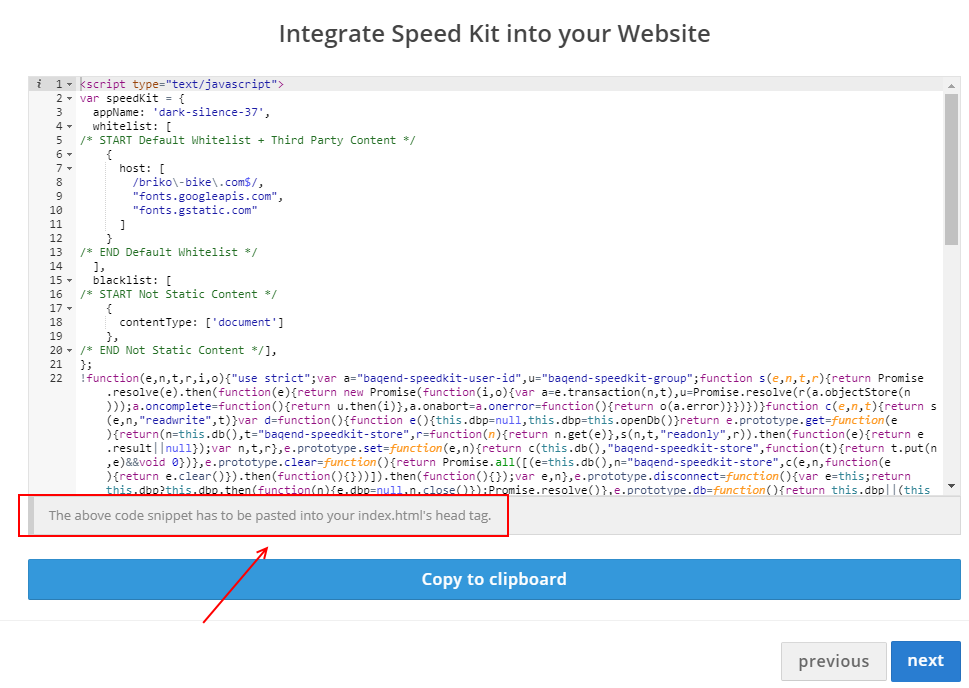
Task: Click the Copy to clipboard button
Action: pos(494,579)
